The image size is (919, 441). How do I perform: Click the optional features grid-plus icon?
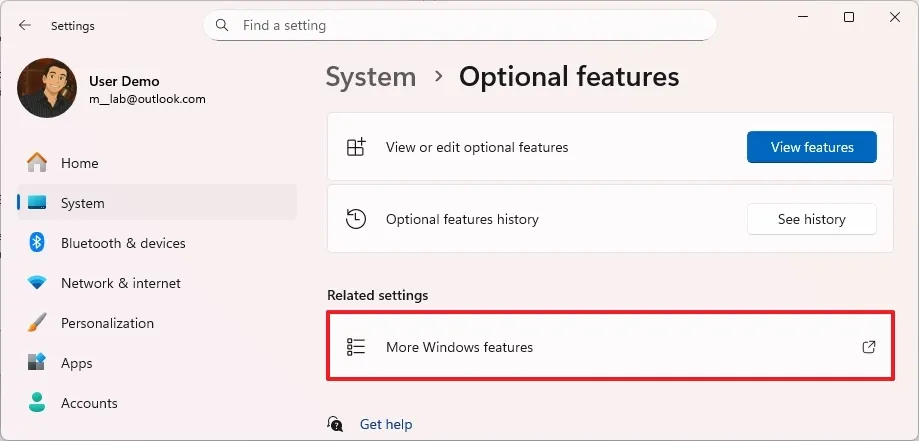coord(356,147)
